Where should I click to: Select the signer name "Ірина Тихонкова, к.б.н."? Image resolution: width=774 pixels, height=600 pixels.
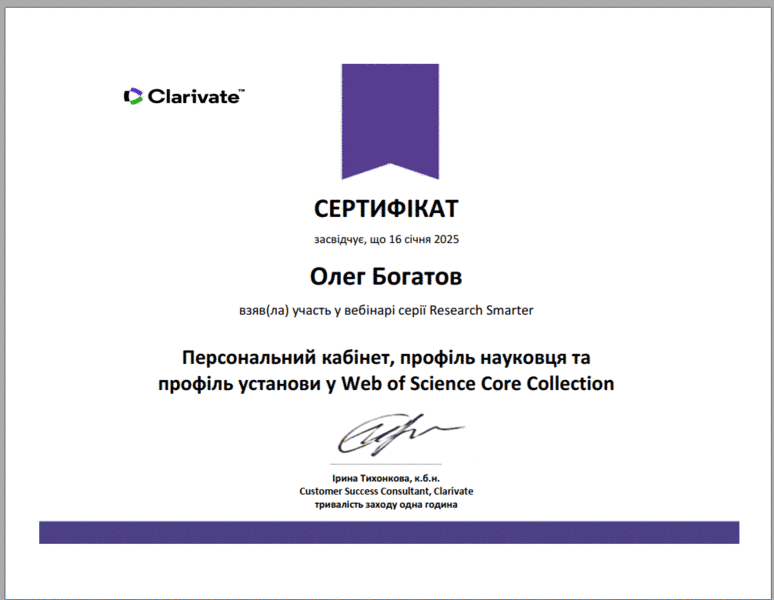(386, 478)
